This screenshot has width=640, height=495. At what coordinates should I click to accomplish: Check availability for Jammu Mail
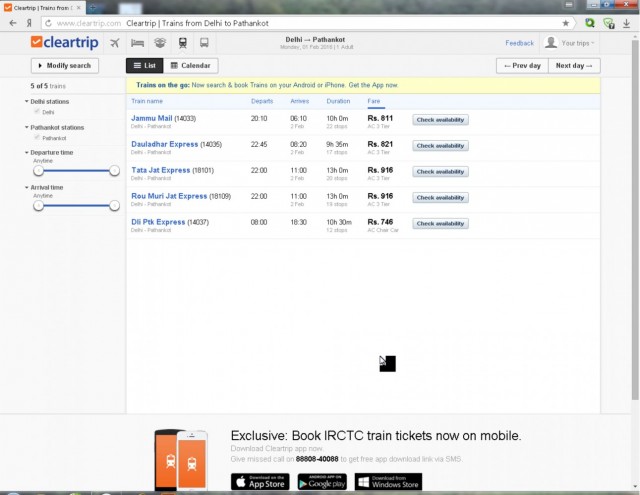[x=440, y=119]
